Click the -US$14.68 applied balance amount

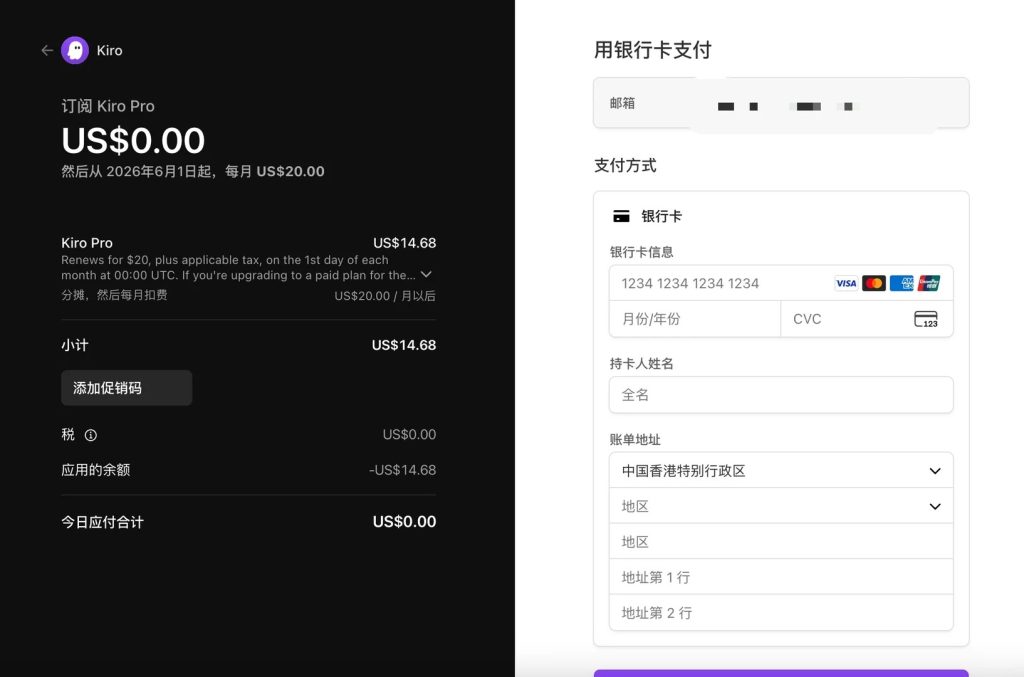pyautogui.click(x=402, y=470)
